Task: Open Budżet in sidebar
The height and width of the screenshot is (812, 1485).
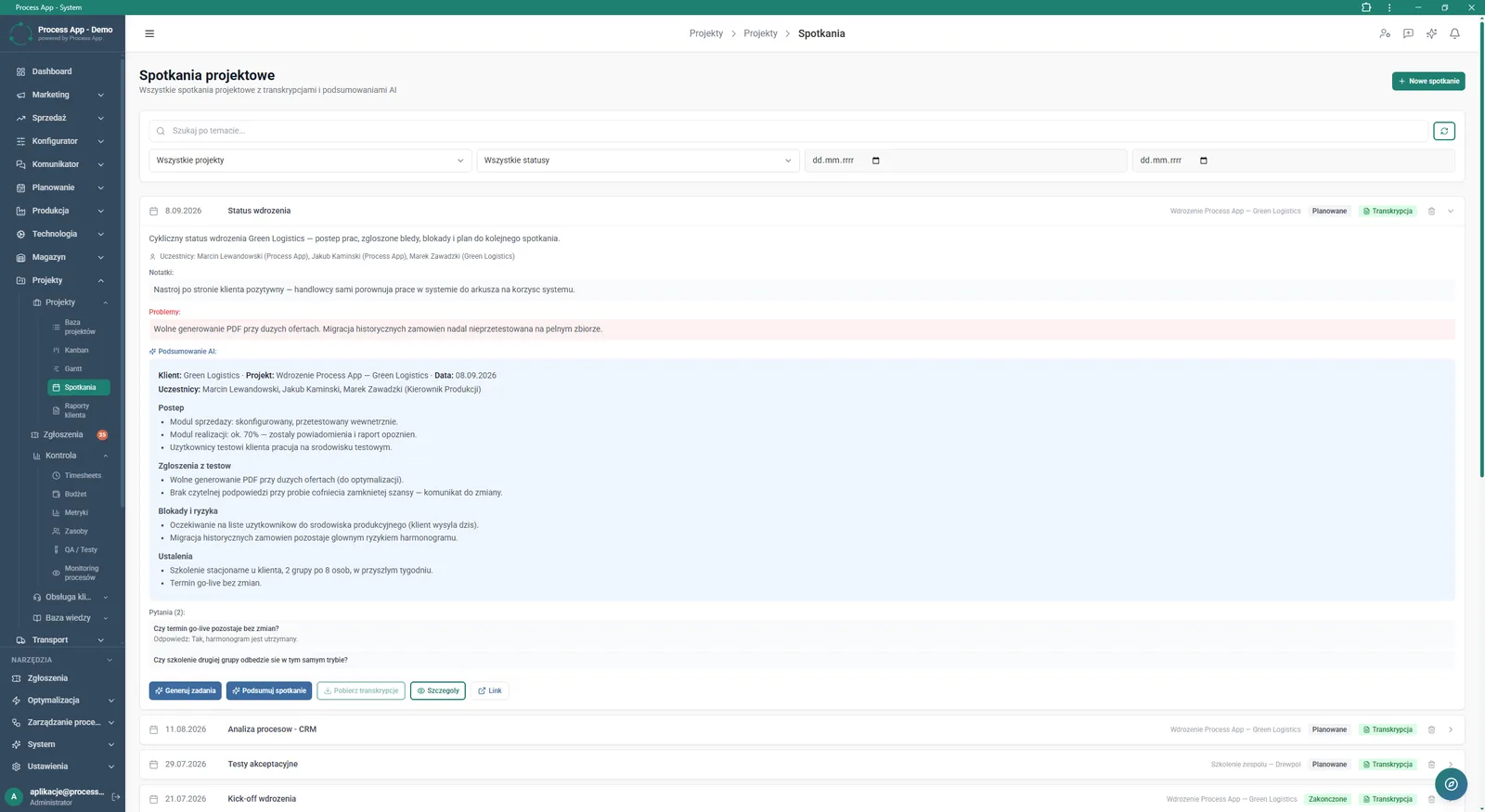Action: pyautogui.click(x=78, y=494)
